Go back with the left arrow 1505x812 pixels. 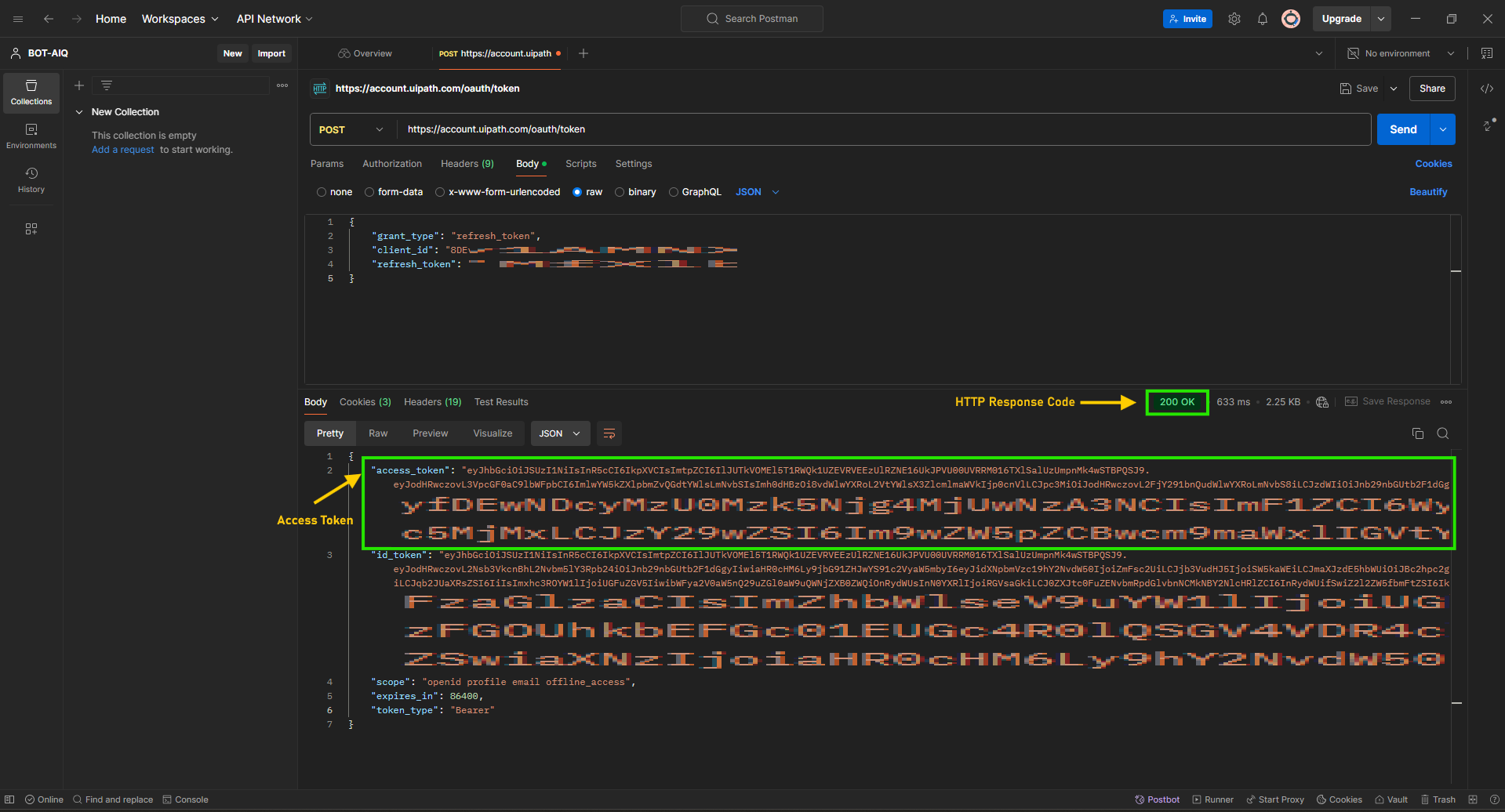[x=49, y=19]
